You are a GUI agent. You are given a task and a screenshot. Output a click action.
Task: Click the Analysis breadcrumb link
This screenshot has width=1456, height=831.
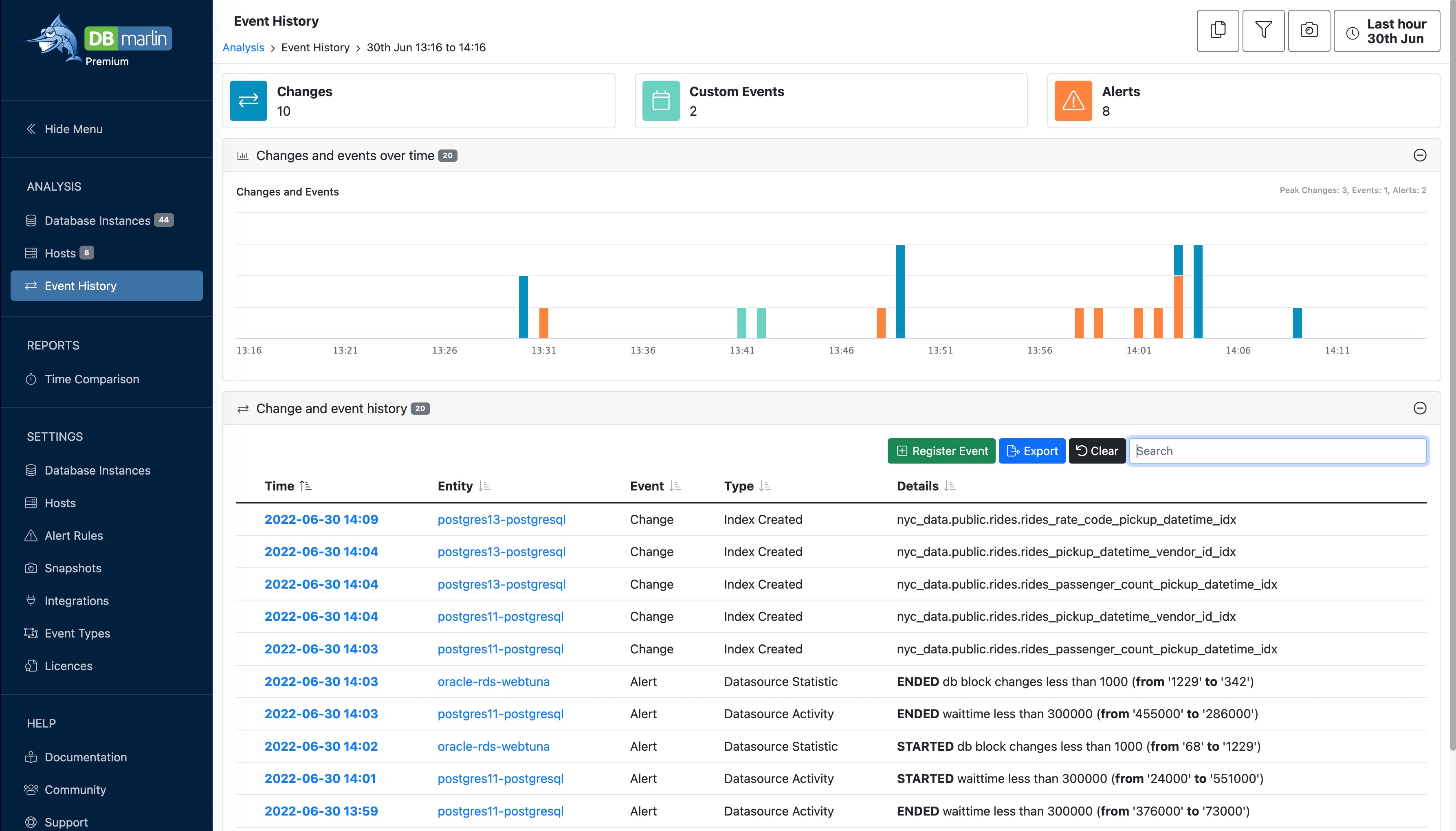[243, 47]
